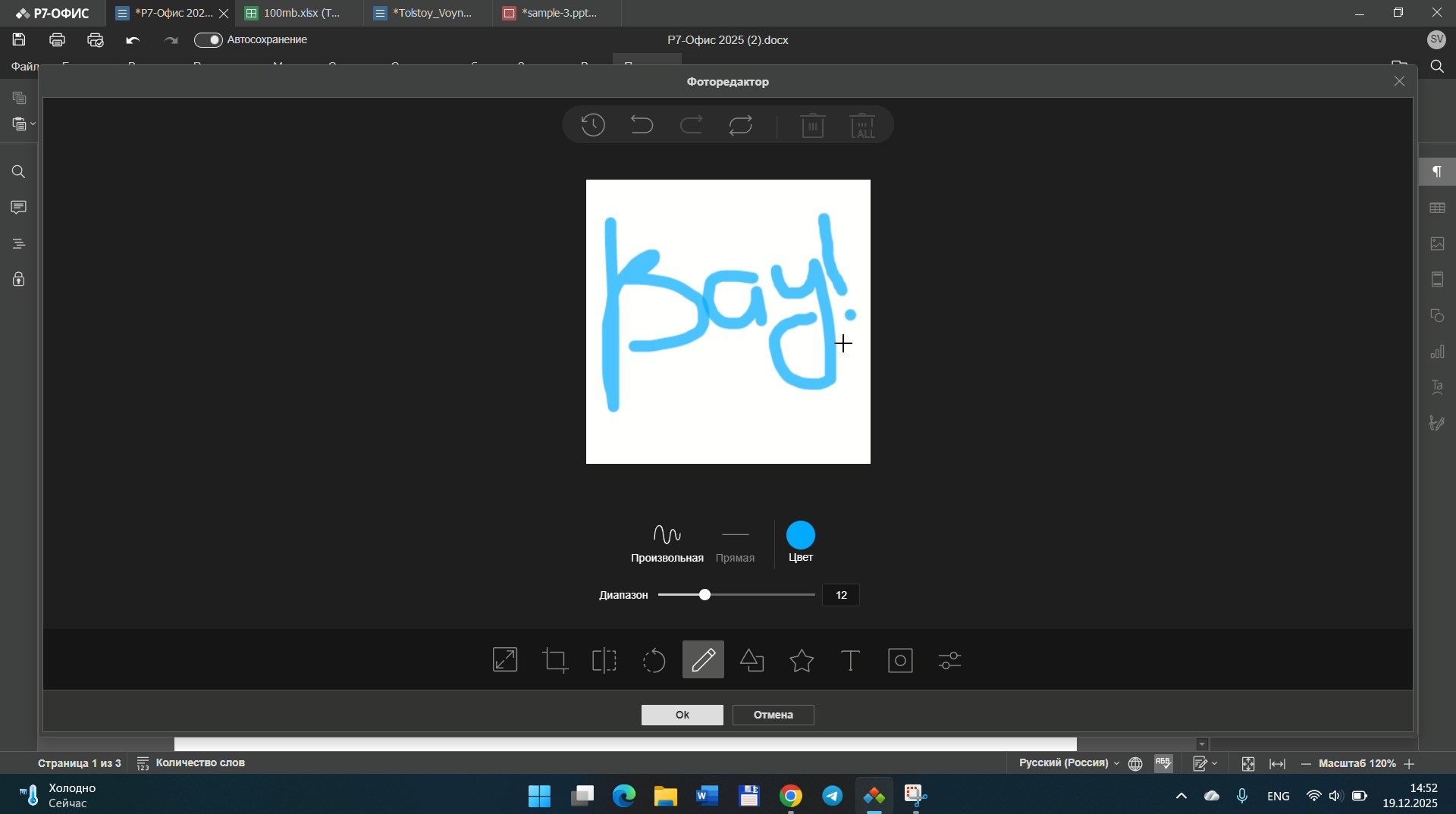Select the flip tool
This screenshot has height=814, width=1456.
(x=604, y=661)
